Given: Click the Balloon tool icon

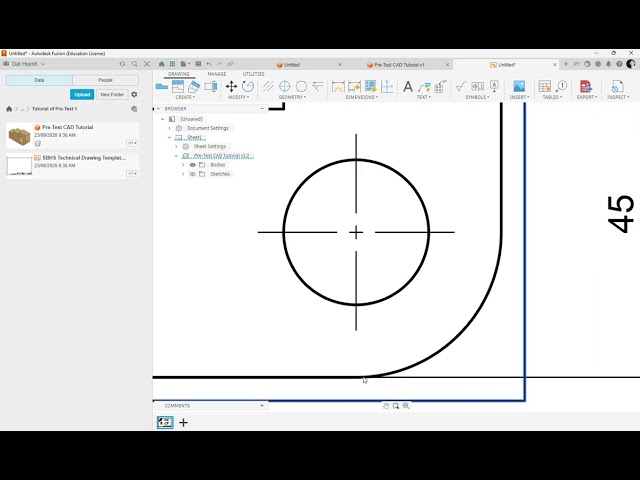Looking at the screenshot, I should (562, 86).
